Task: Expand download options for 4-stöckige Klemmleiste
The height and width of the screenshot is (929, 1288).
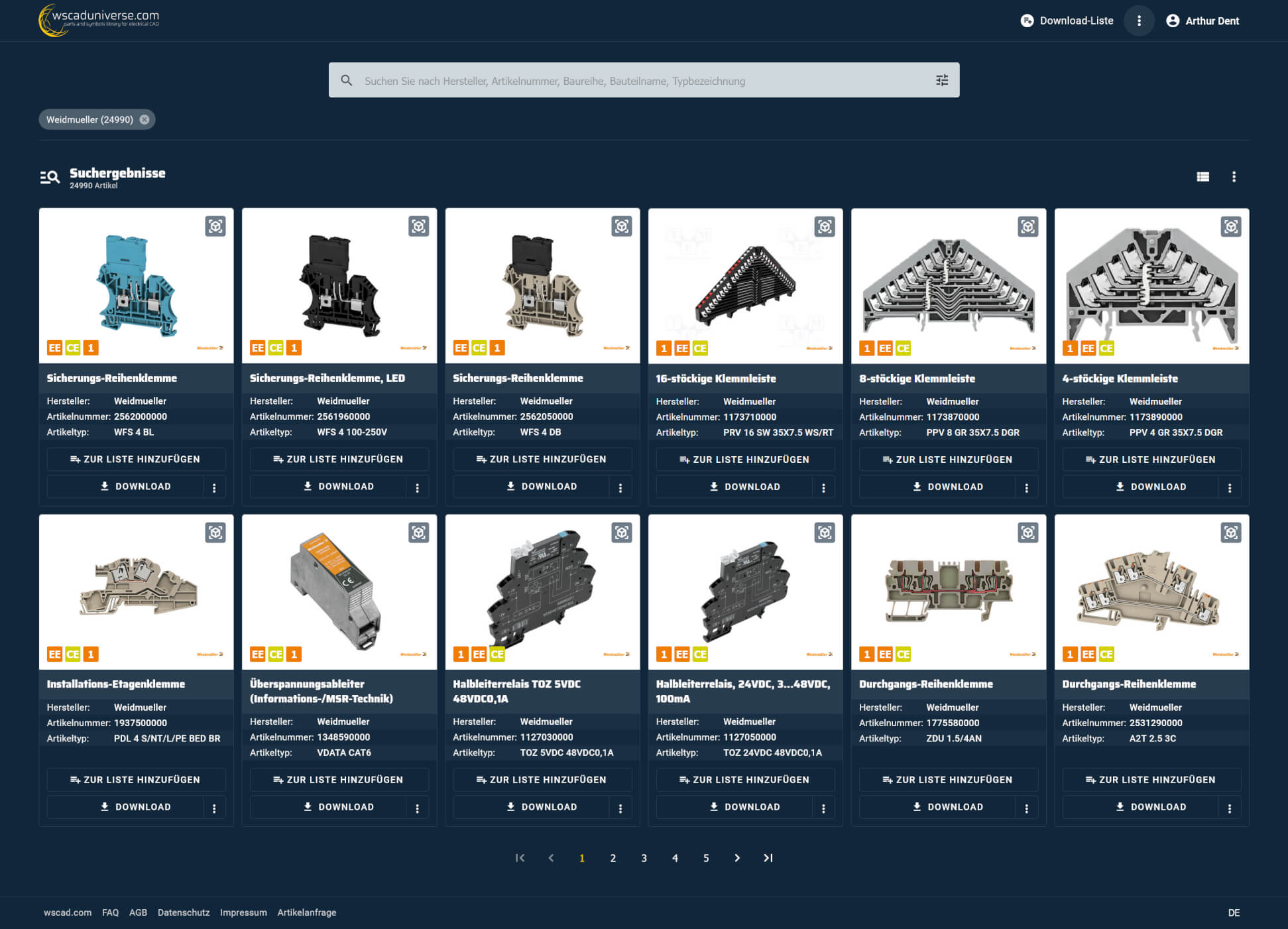Action: click(x=1230, y=487)
